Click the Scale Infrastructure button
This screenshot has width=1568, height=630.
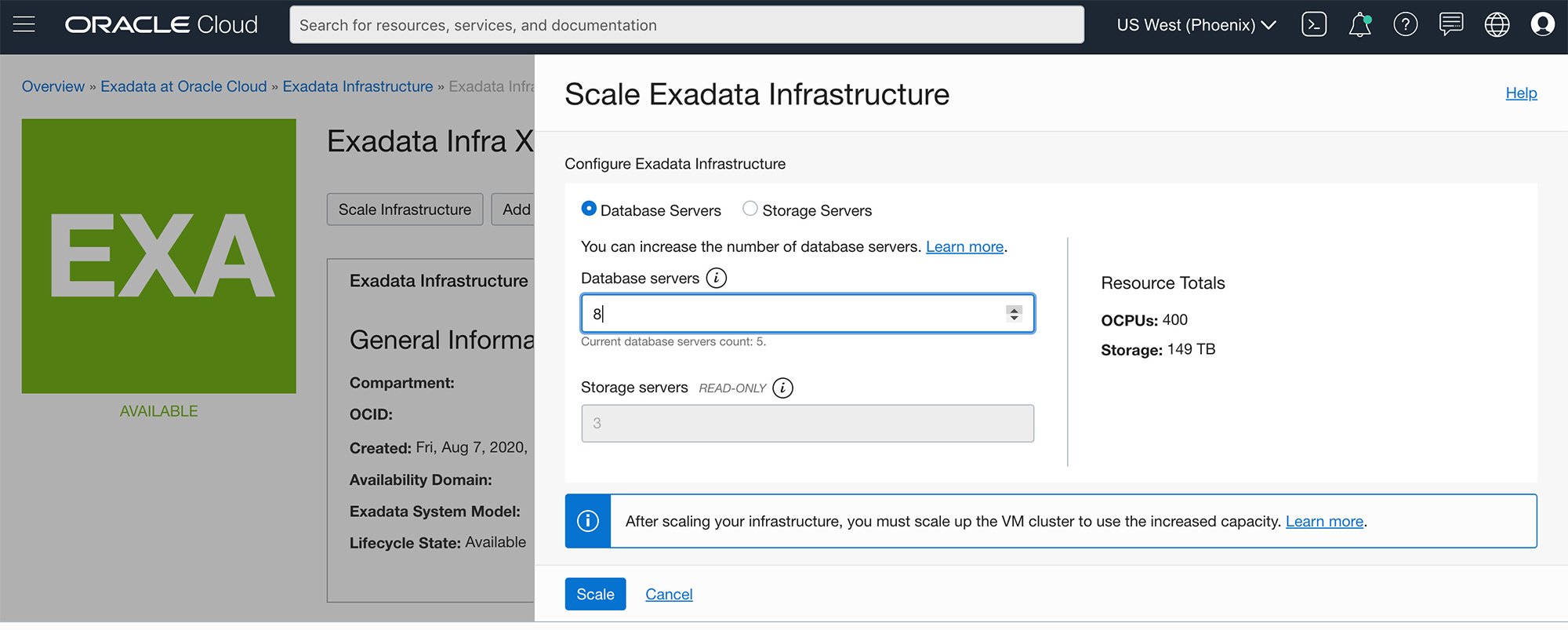(x=405, y=209)
